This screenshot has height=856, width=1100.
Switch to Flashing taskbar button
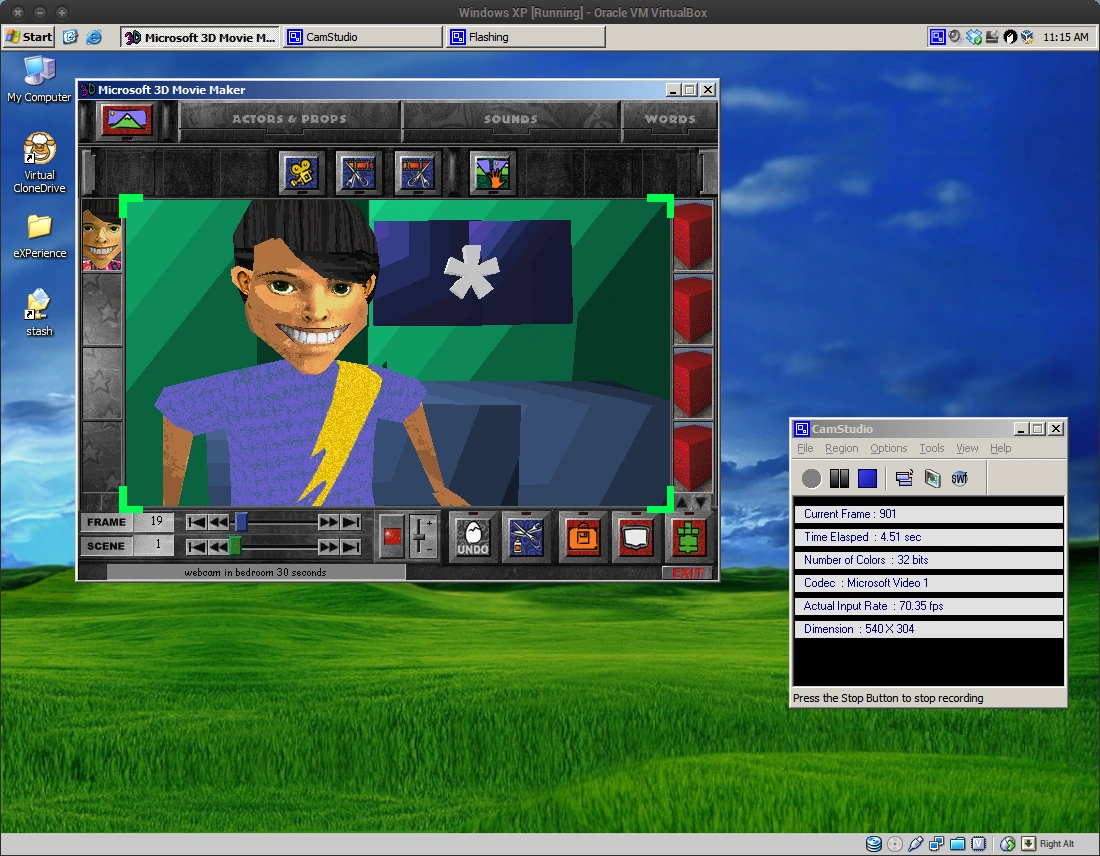[525, 37]
